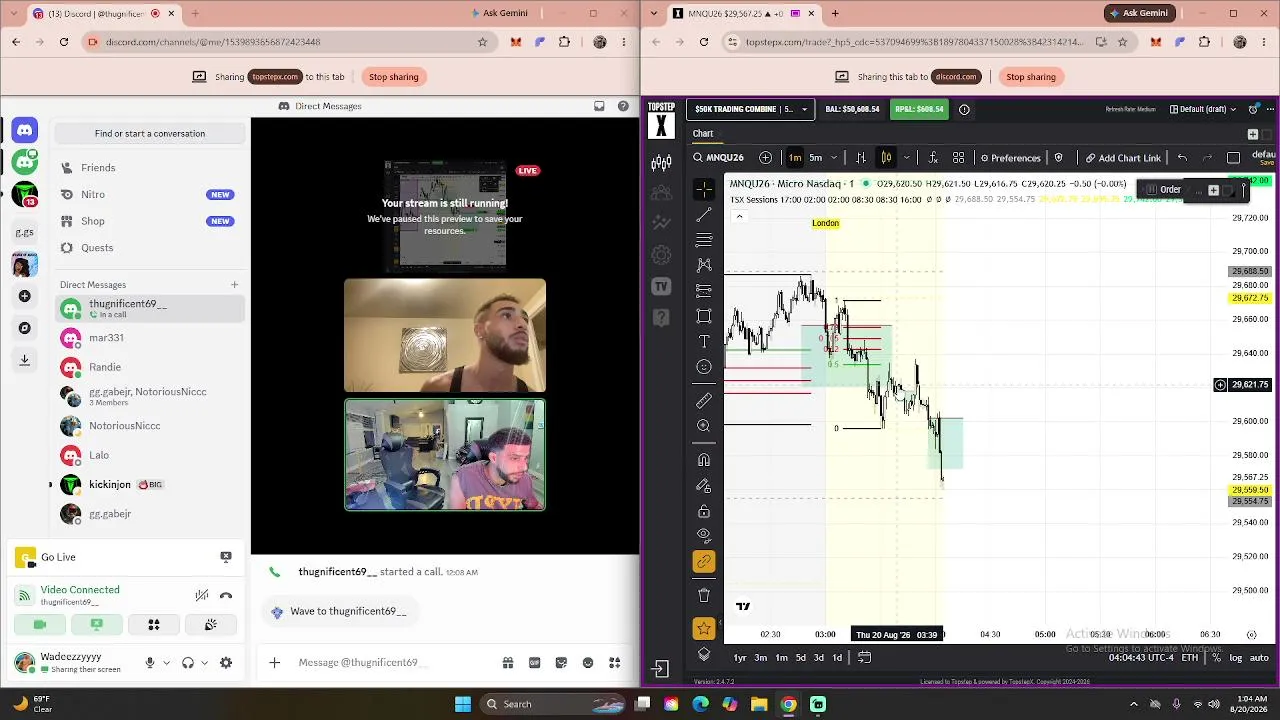Select the chart pattern drawing tool
This screenshot has height=720, width=1280.
(704, 265)
